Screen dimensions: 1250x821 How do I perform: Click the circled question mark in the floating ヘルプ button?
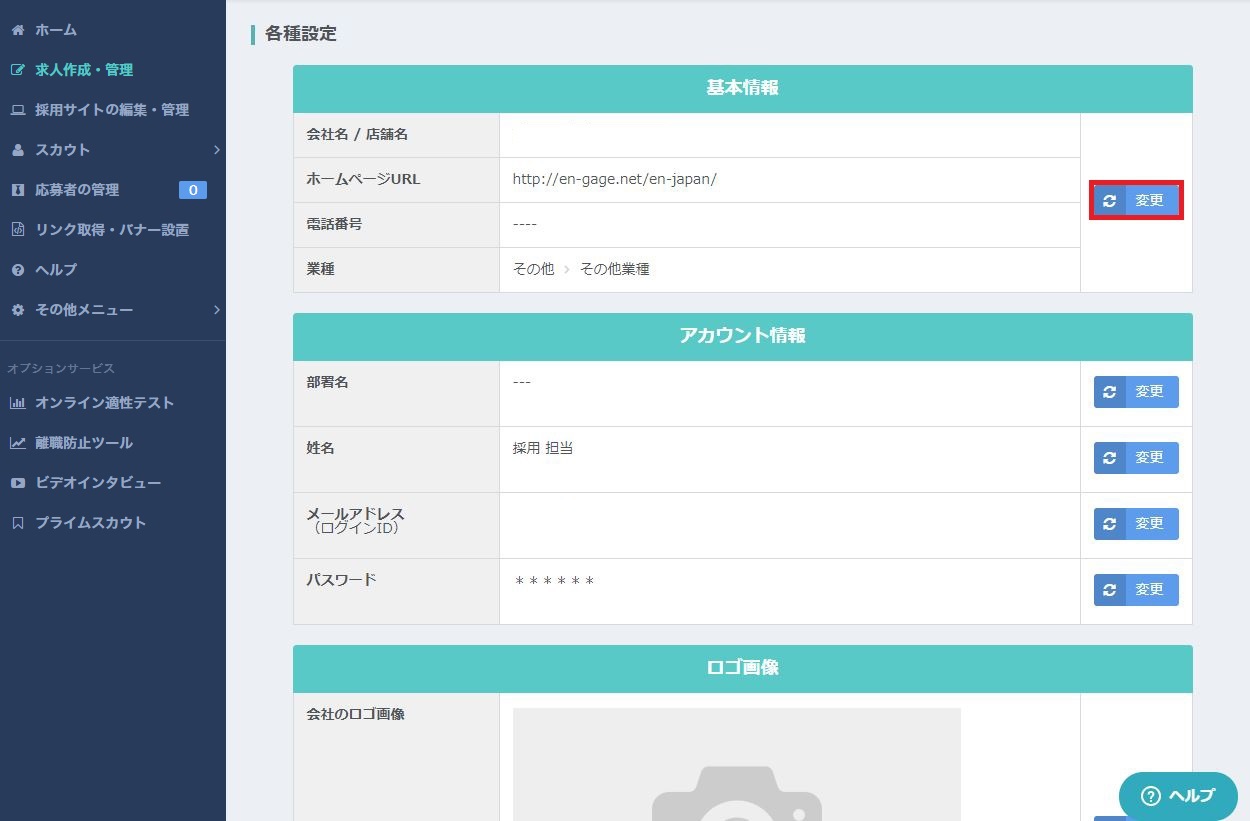pyautogui.click(x=1150, y=796)
